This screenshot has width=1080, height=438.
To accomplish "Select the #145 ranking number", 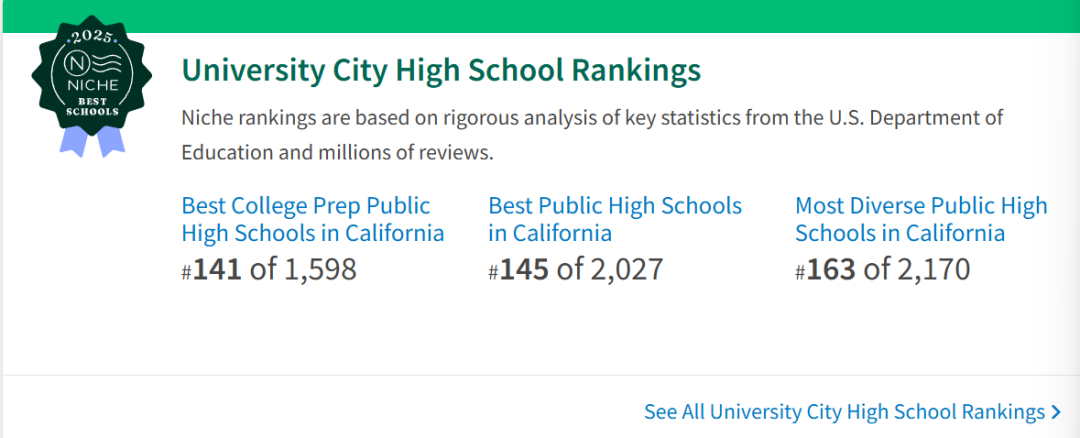I will [518, 269].
